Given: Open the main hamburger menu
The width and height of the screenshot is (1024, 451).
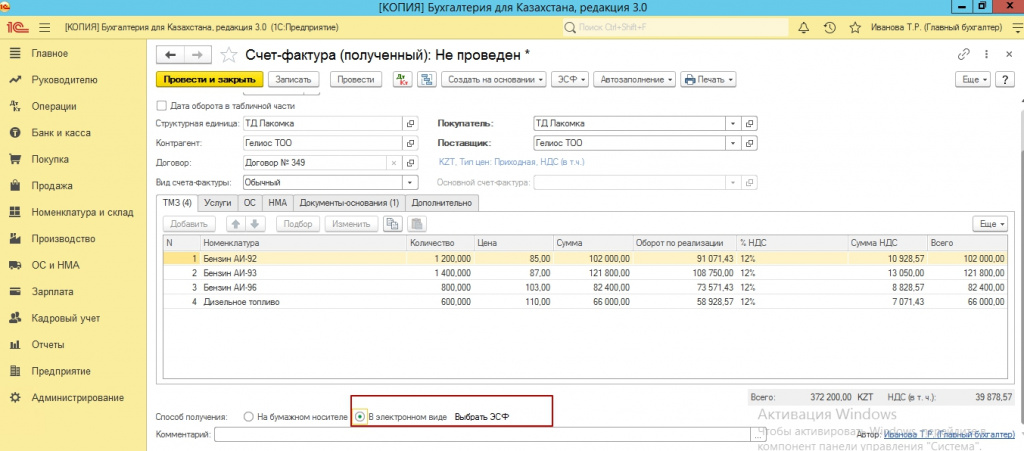Looking at the screenshot, I should click(x=45, y=28).
